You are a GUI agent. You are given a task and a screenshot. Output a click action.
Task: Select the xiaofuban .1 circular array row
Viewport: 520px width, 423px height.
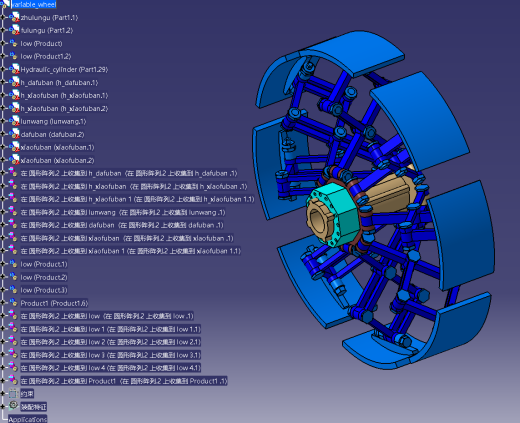(127, 238)
